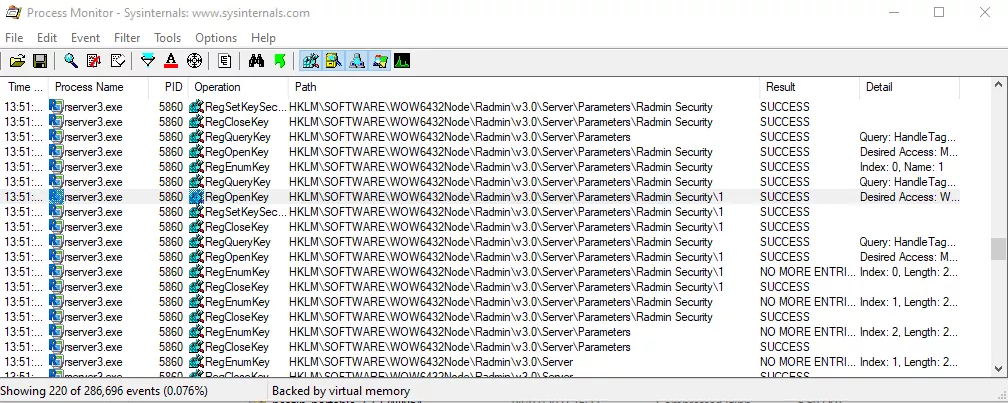This screenshot has height=403, width=1008.
Task: Click the Process Monitor title bar icon
Action: (12, 12)
